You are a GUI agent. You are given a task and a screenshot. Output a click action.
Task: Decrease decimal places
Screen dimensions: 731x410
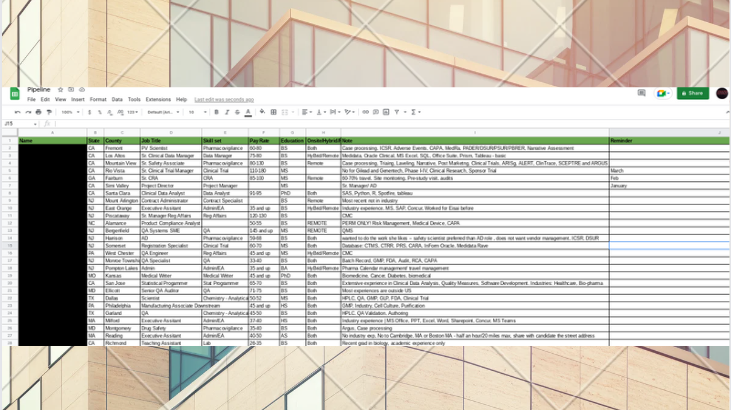click(110, 112)
